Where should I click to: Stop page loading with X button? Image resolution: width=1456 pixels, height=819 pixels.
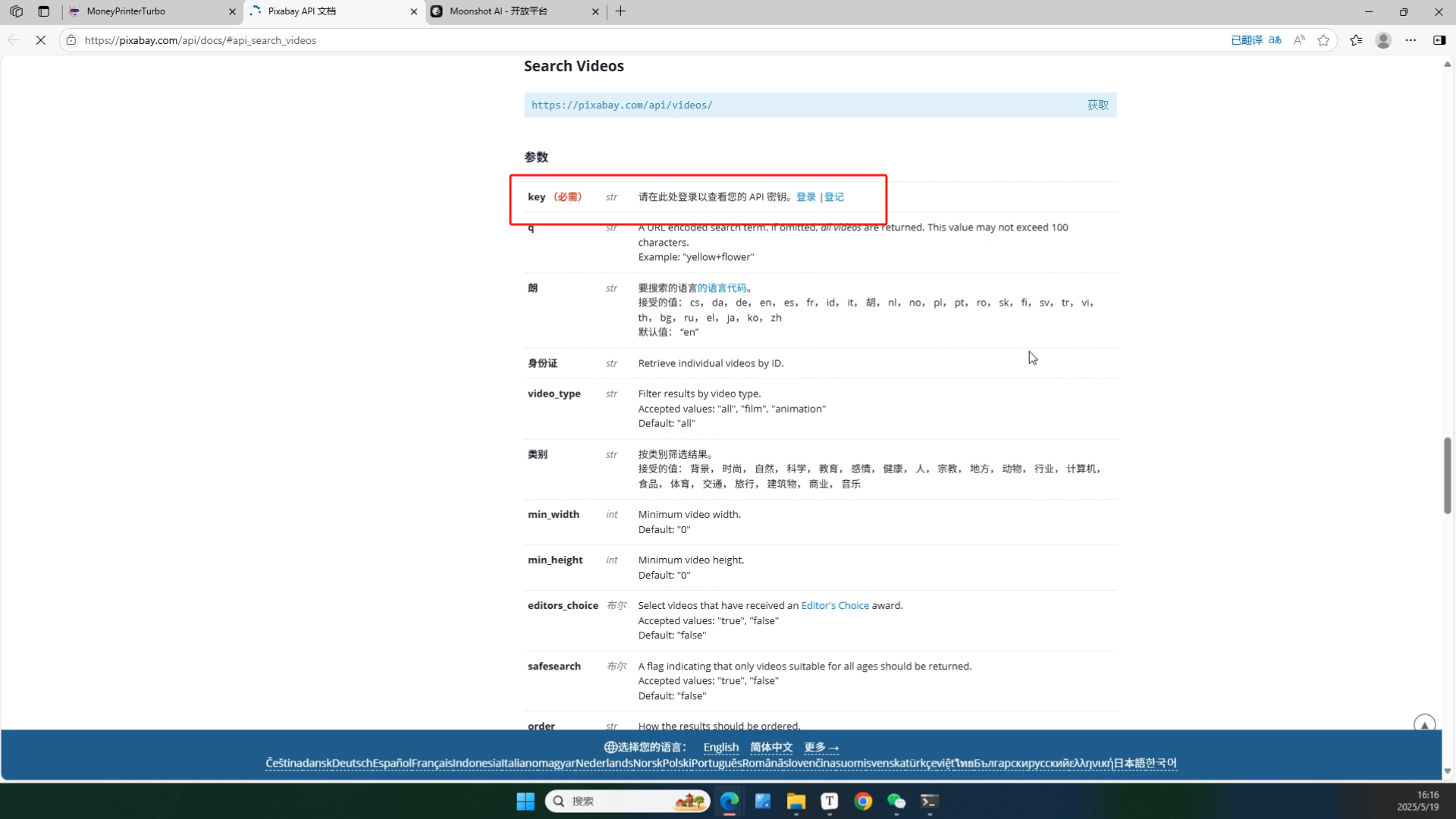pyautogui.click(x=41, y=40)
